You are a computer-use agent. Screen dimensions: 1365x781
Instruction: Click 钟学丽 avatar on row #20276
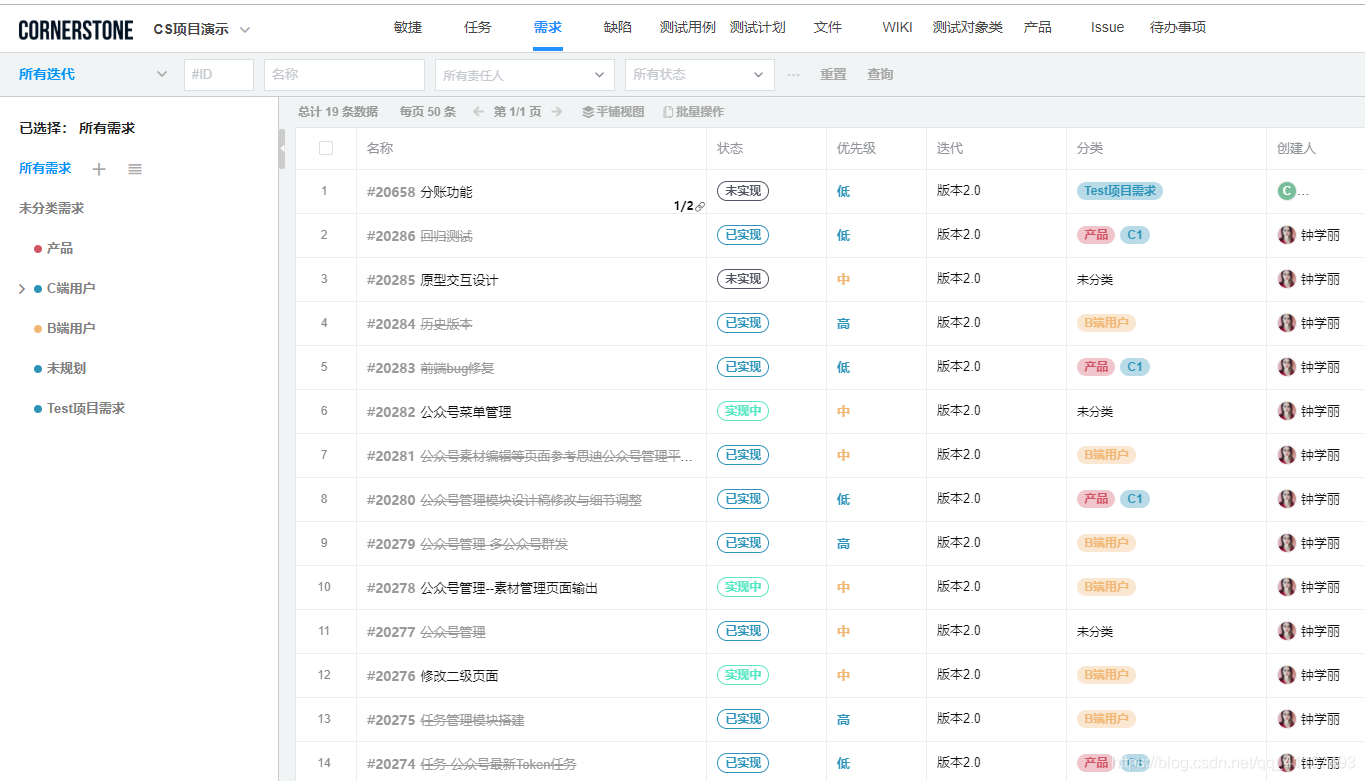coord(1286,675)
